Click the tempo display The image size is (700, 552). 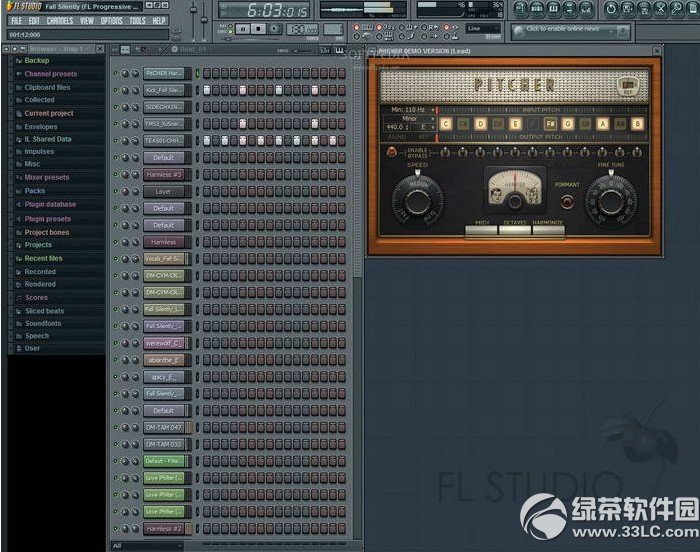(302, 29)
